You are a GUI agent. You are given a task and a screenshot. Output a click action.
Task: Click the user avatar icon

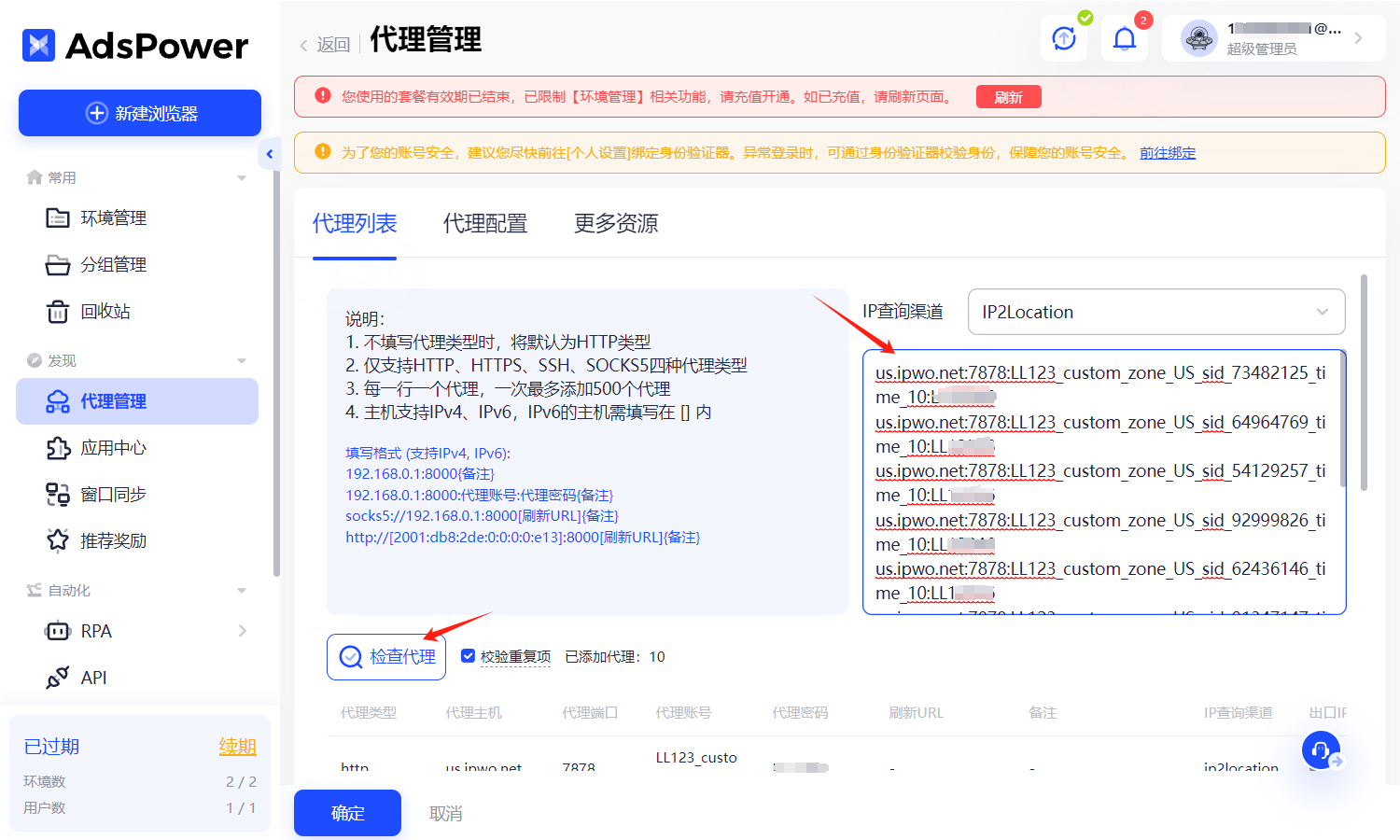(1198, 38)
